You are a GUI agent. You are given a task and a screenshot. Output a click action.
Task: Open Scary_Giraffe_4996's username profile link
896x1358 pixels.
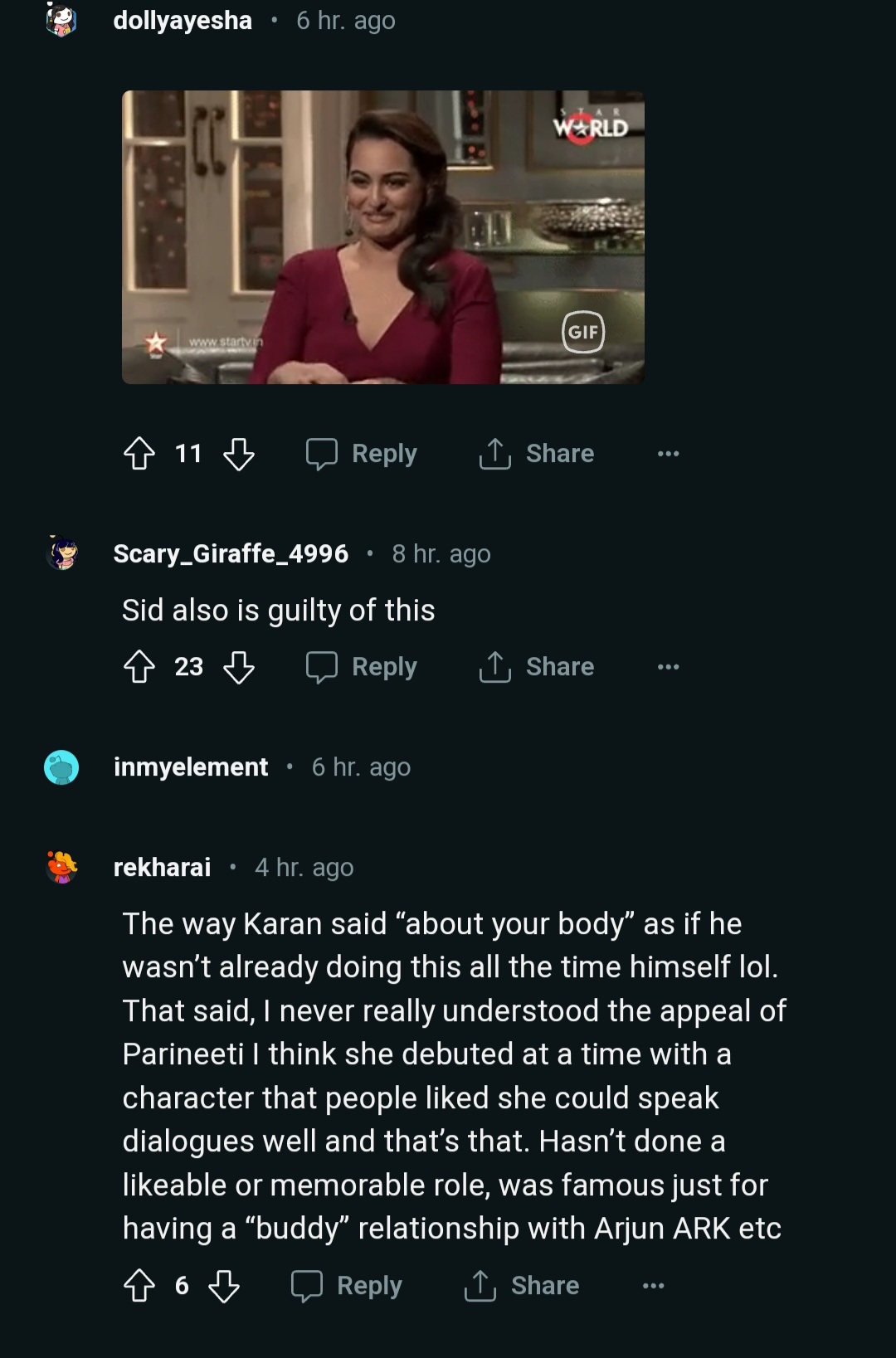point(231,553)
